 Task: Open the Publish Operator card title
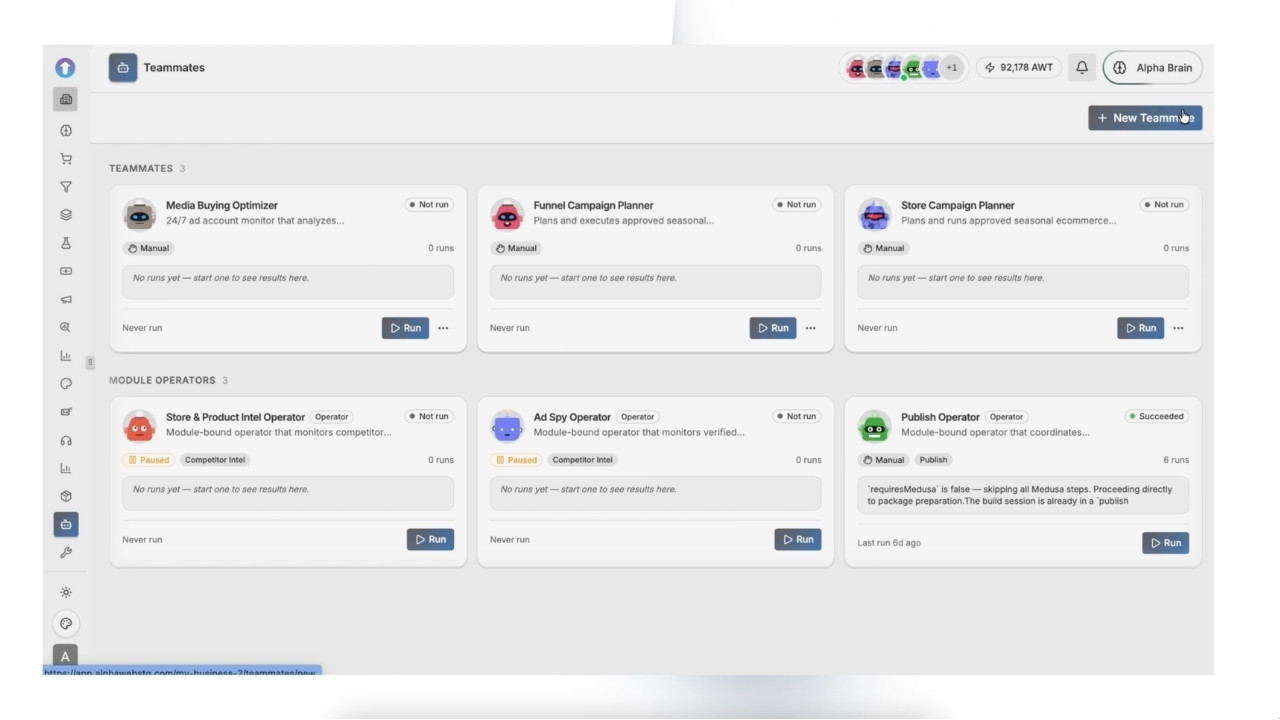940,417
